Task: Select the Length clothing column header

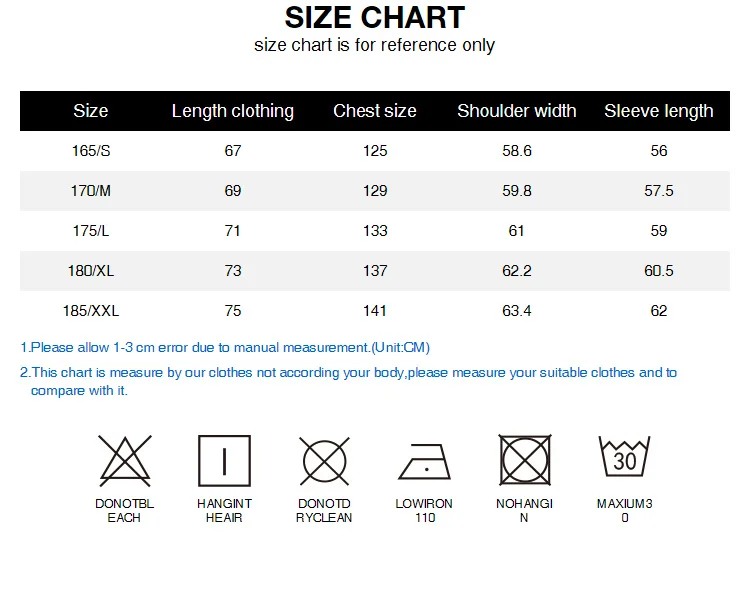Action: click(x=233, y=111)
